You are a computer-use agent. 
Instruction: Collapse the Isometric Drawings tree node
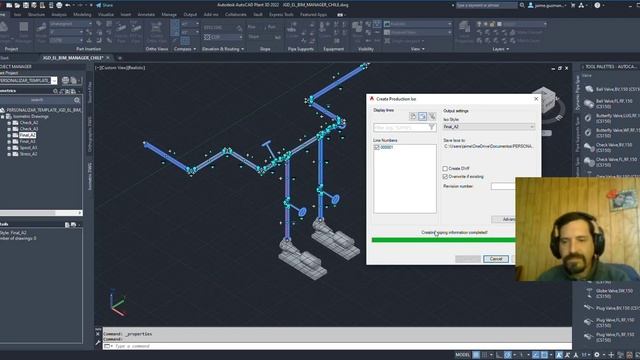(x=3, y=117)
